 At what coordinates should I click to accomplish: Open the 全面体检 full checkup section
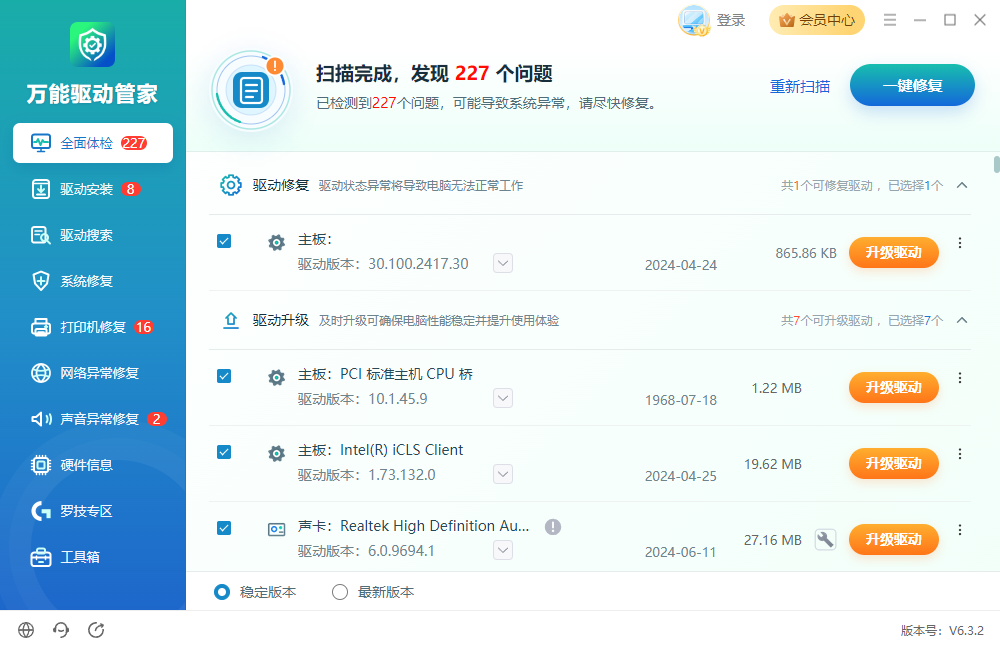[x=92, y=143]
